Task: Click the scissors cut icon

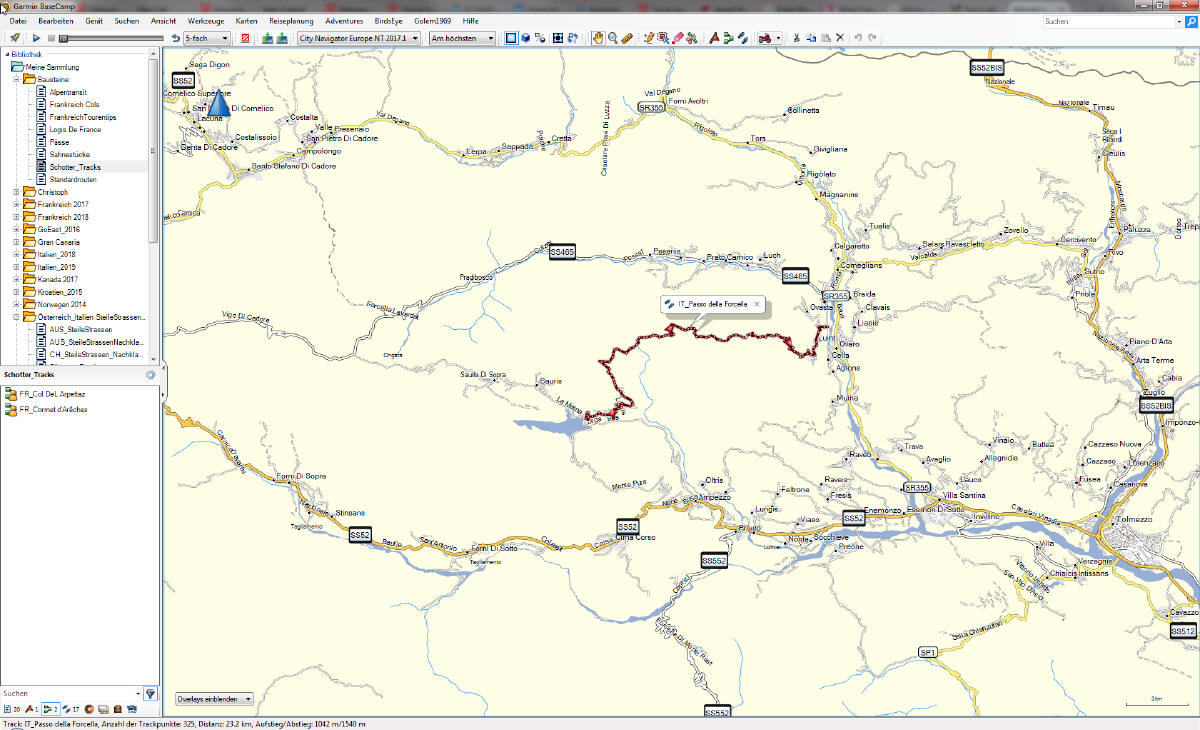Action: [796, 38]
